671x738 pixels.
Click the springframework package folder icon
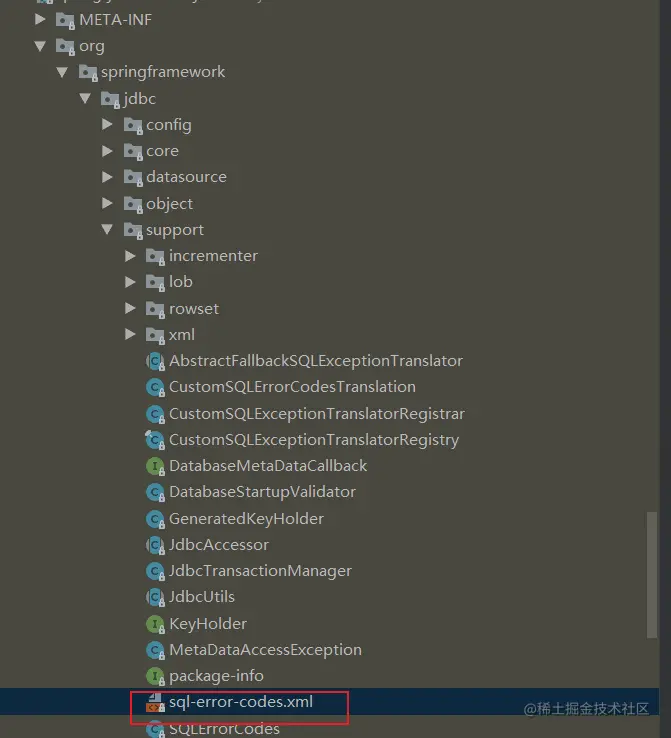pyautogui.click(x=88, y=72)
